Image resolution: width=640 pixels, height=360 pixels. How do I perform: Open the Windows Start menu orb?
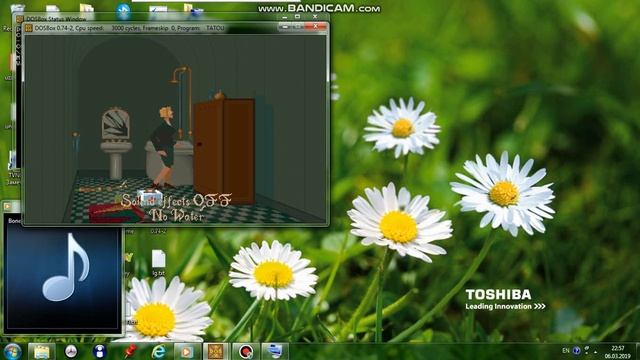(x=12, y=351)
